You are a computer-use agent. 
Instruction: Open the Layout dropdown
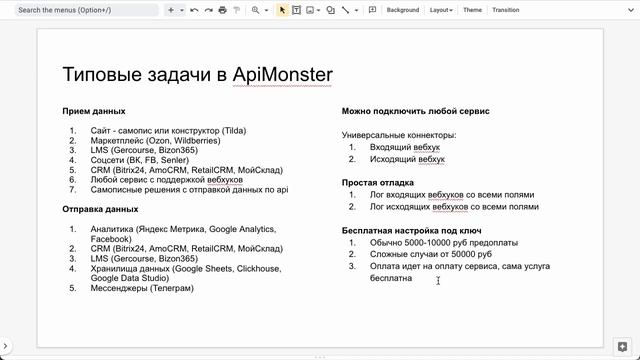441,10
